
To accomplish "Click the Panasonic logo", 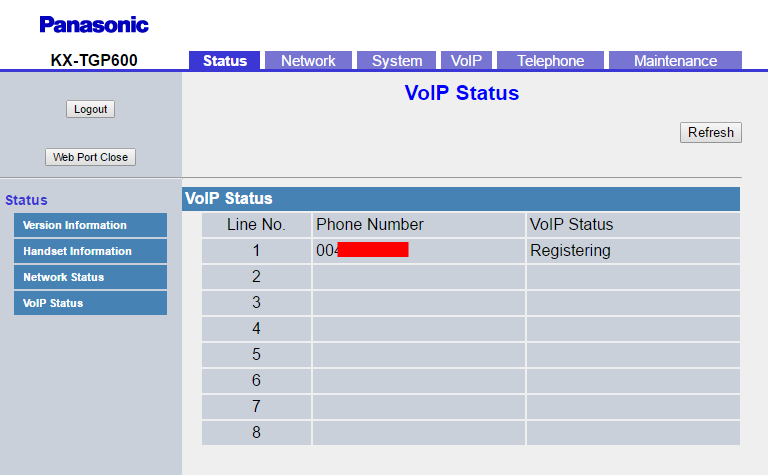I will pos(94,25).
